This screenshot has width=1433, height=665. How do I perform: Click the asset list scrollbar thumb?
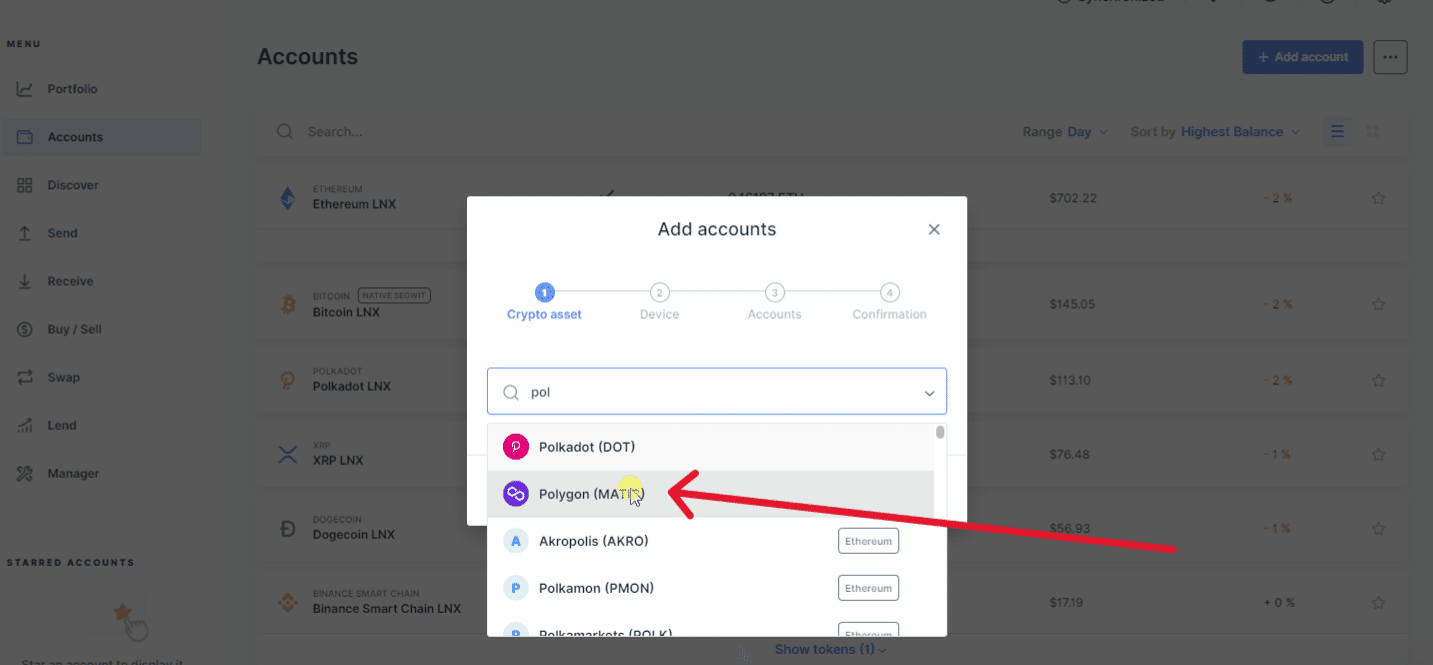pyautogui.click(x=940, y=433)
